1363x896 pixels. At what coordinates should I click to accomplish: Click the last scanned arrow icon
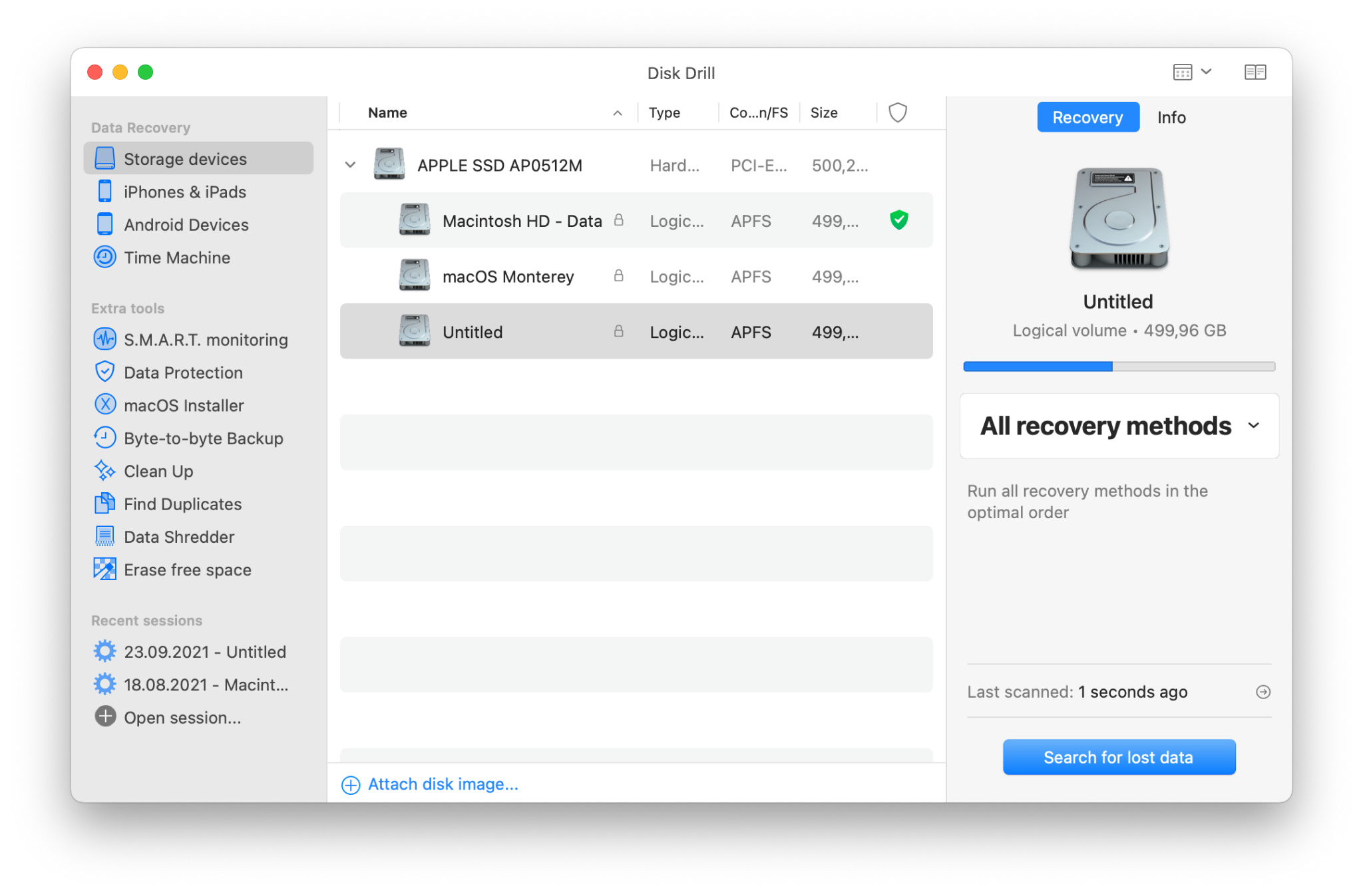point(1263,692)
